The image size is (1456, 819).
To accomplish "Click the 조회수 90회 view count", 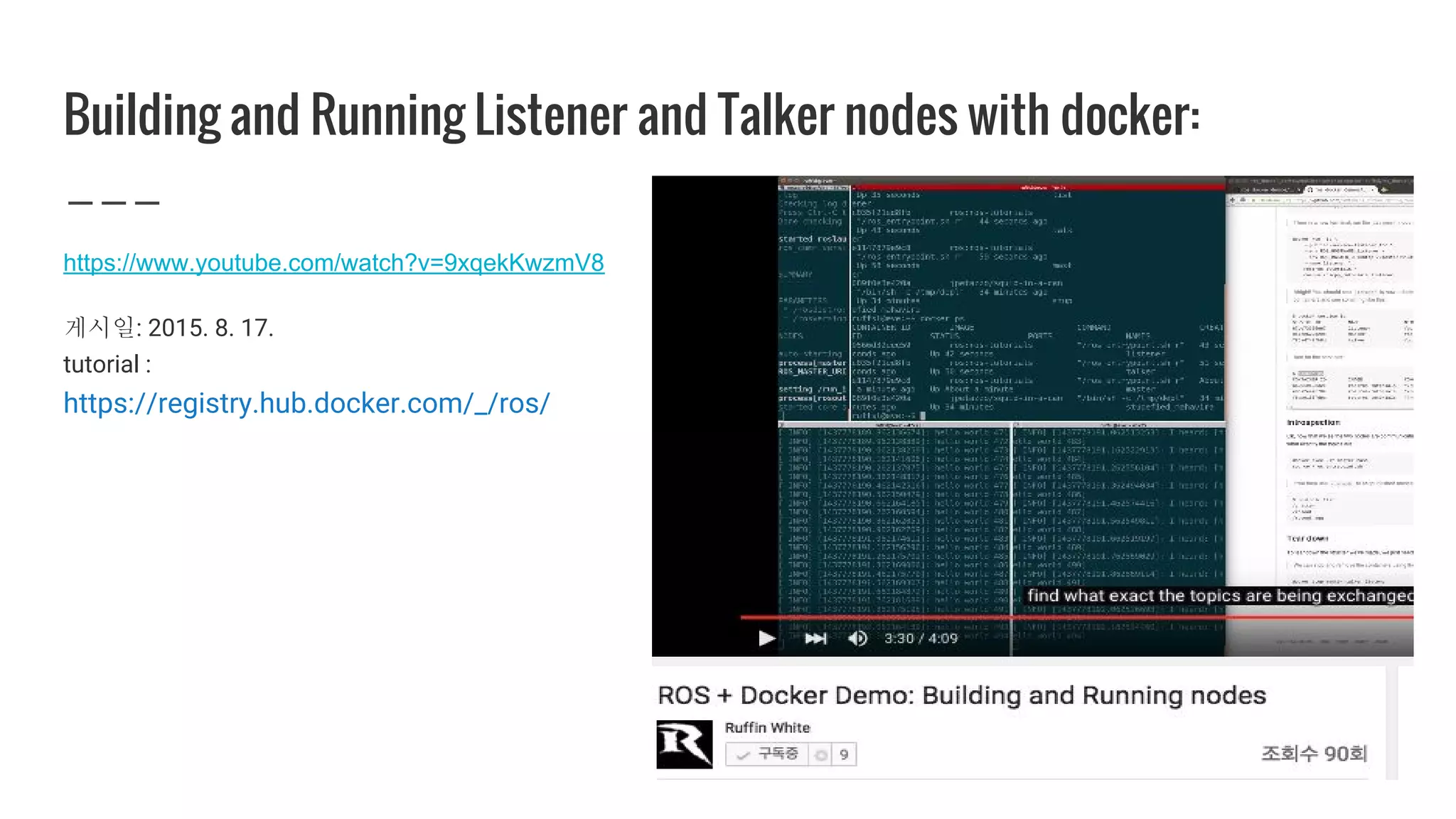I will 1314,753.
